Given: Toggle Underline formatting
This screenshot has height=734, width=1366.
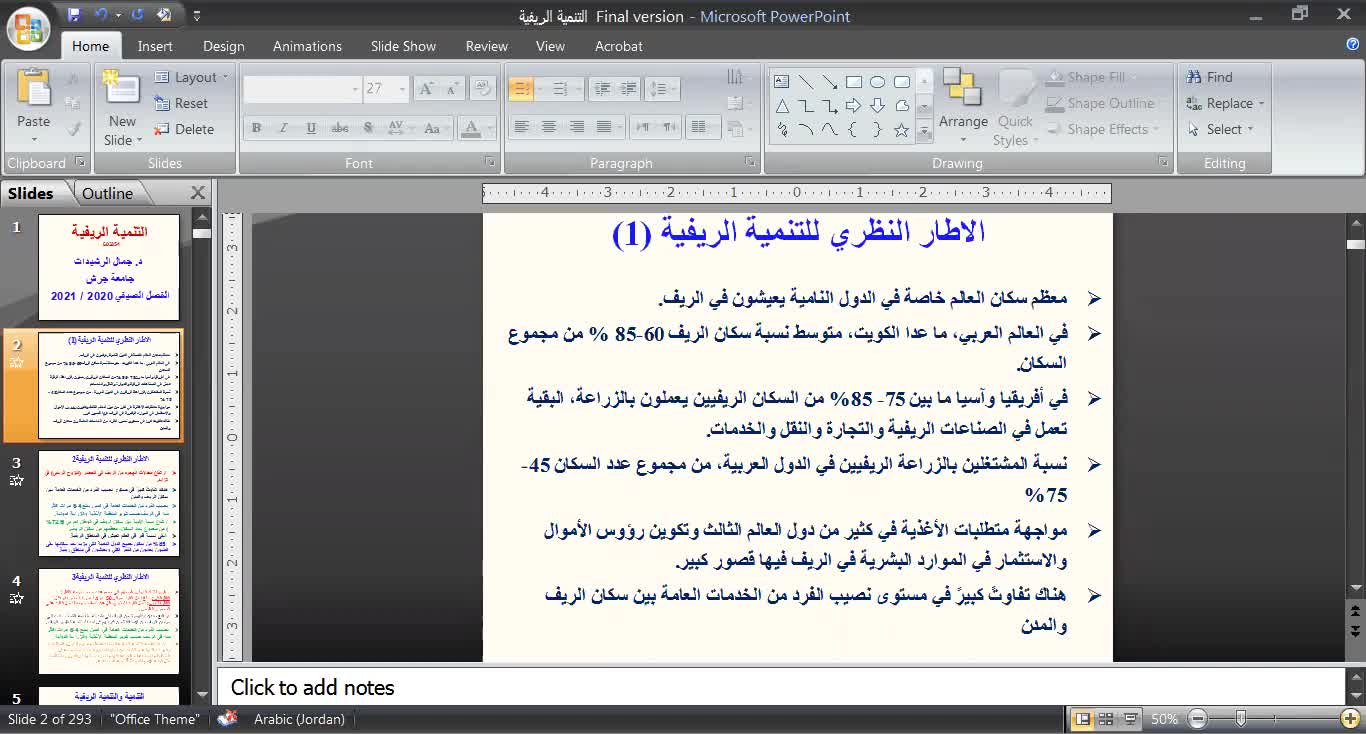Looking at the screenshot, I should point(311,128).
